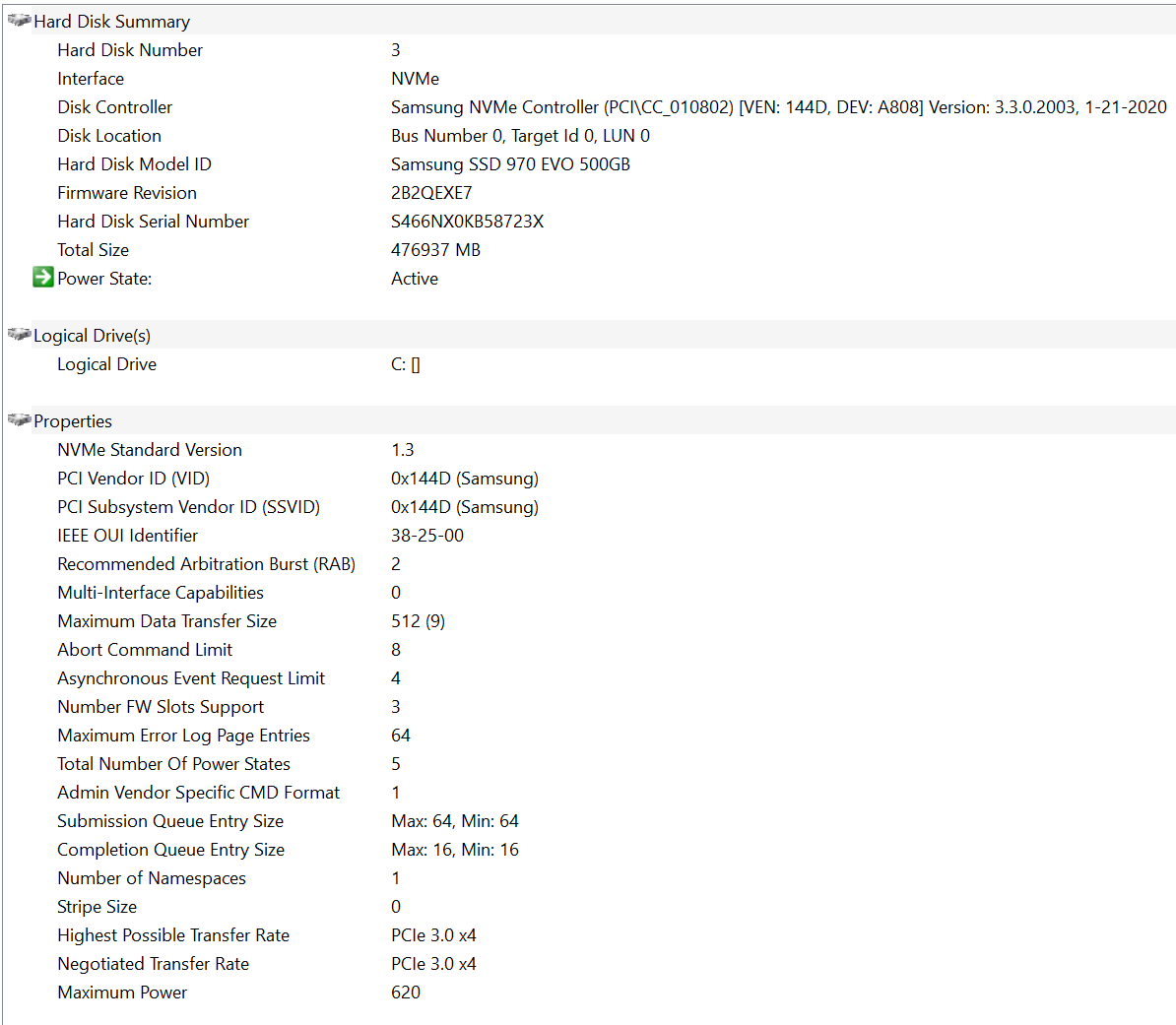Select the Number FW Slots Support label

[x=161, y=707]
